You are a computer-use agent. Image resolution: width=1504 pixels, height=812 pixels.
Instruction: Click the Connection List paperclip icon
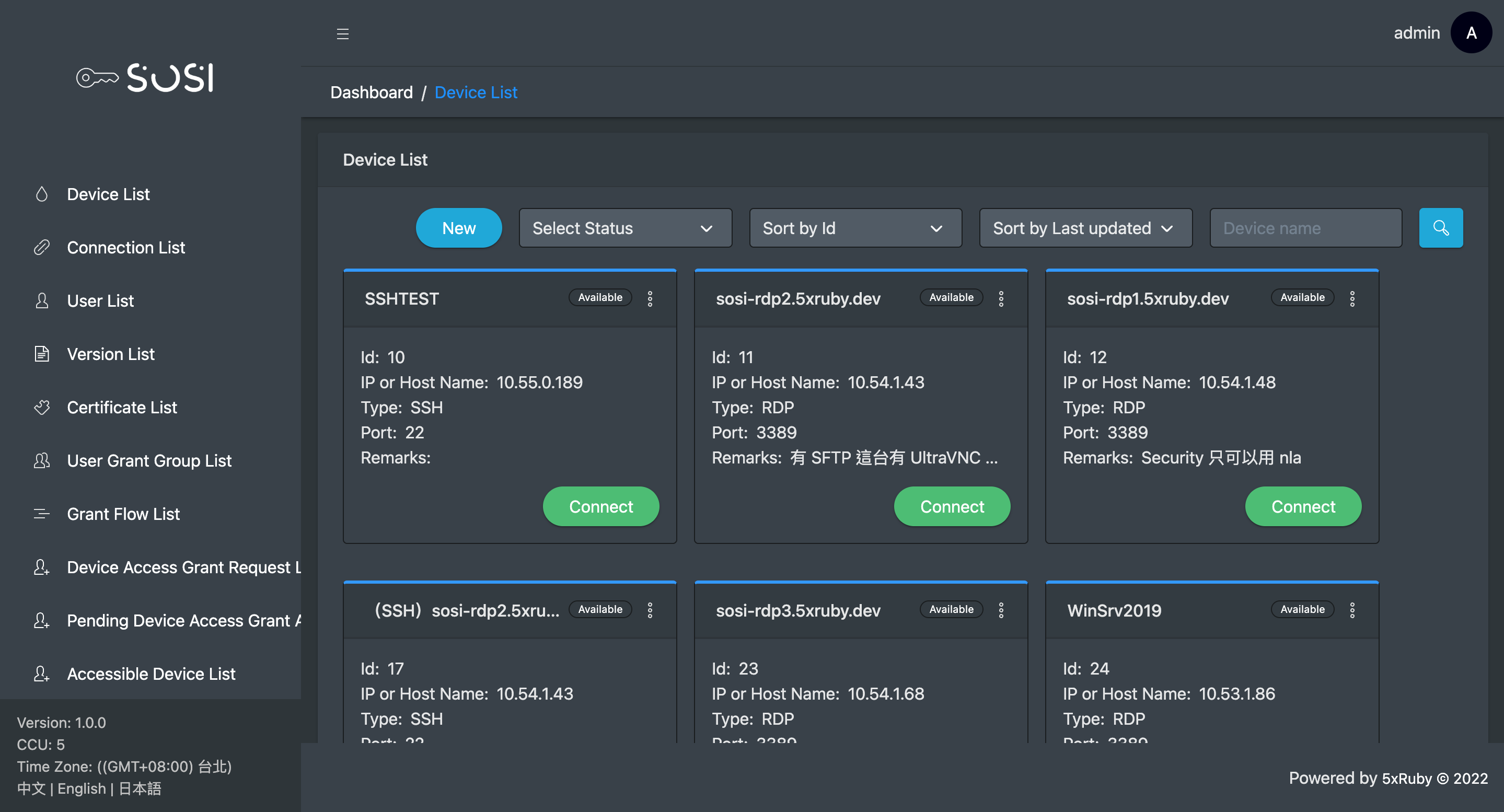(x=42, y=247)
